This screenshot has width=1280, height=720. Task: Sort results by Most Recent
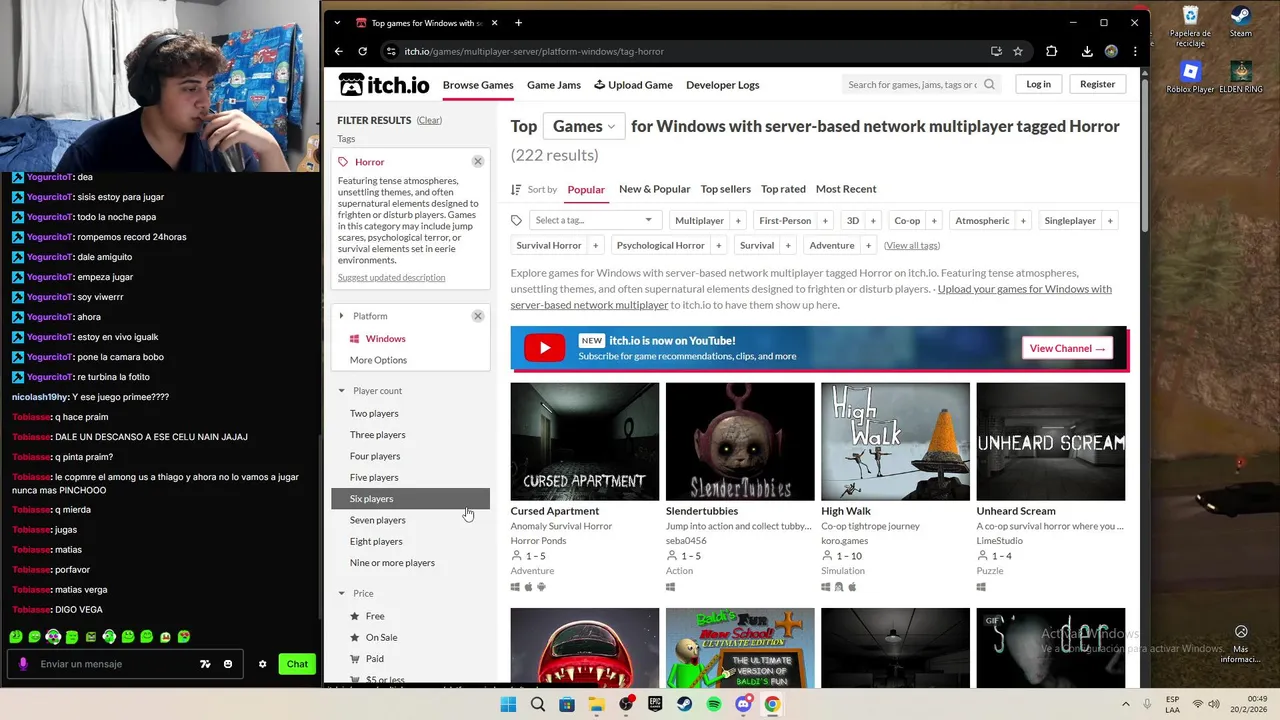point(846,189)
